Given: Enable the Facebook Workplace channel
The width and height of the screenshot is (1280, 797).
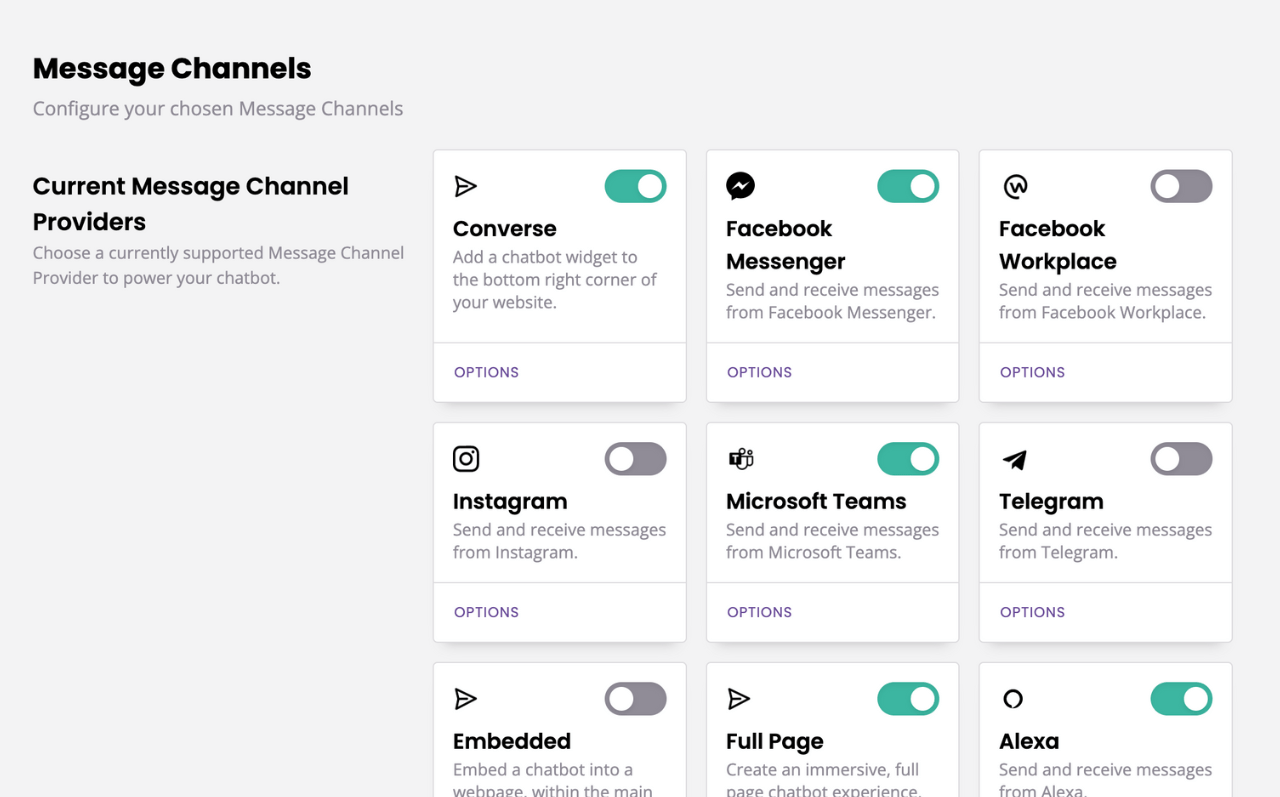Looking at the screenshot, I should pos(1181,186).
